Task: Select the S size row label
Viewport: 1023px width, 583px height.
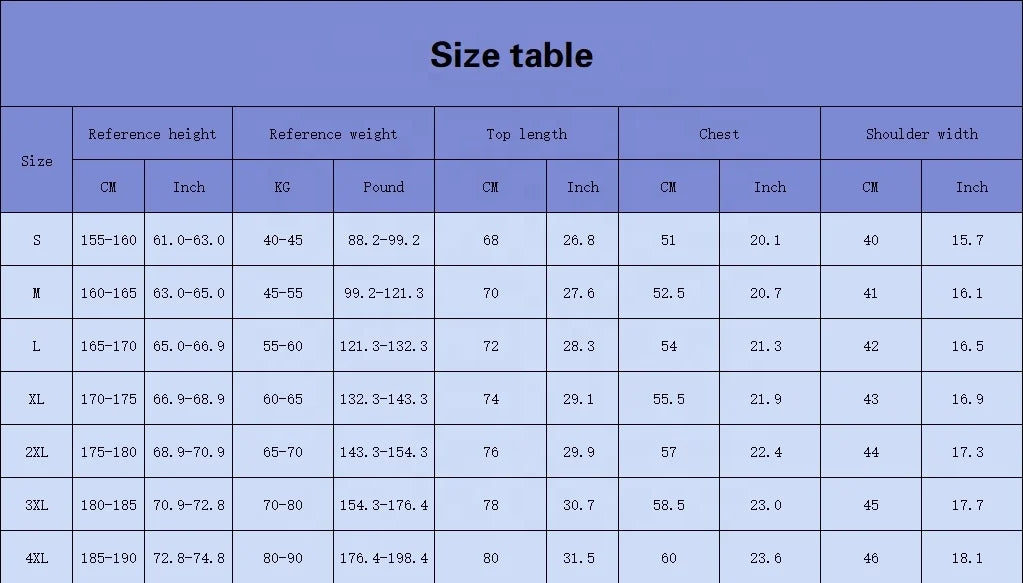Action: coord(37,240)
